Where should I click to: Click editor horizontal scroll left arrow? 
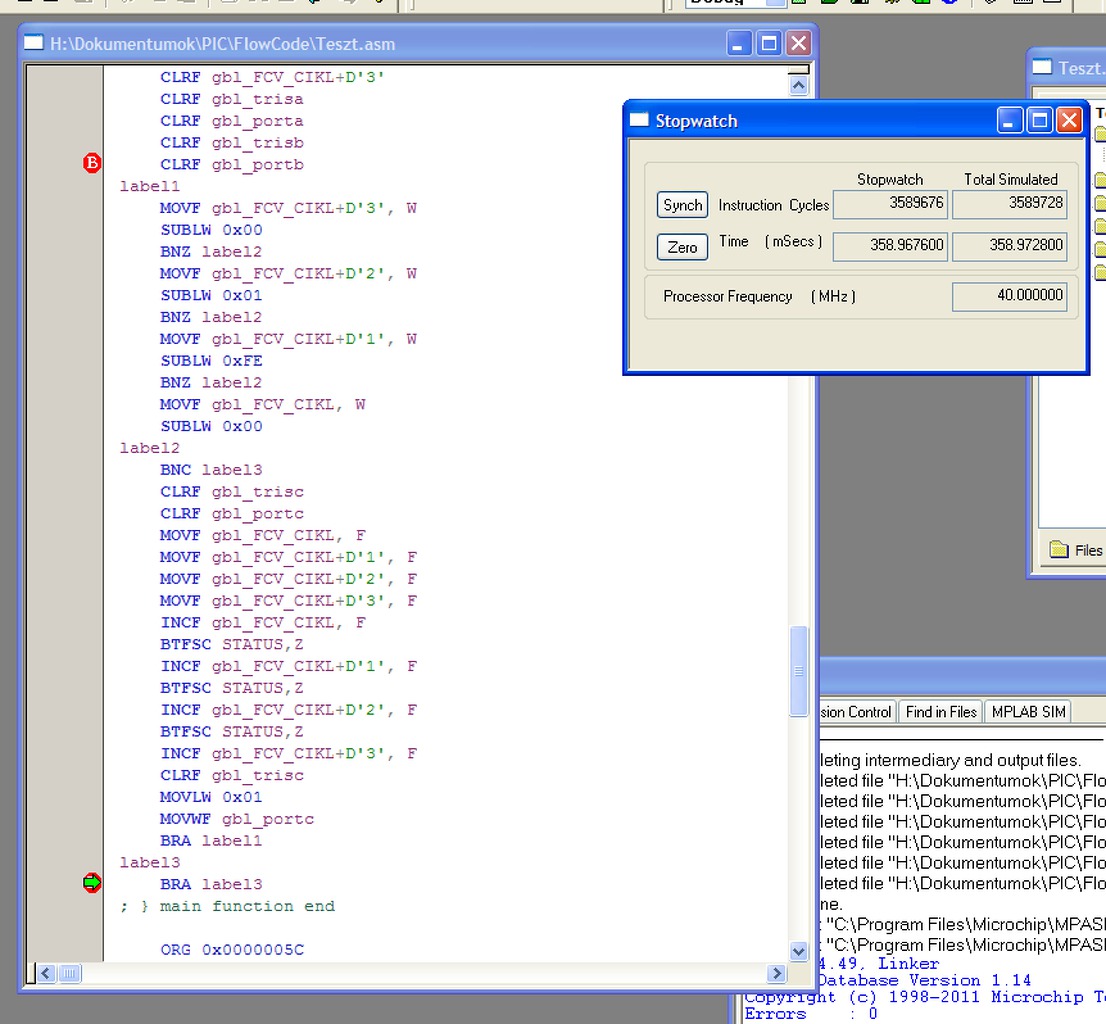[46, 973]
